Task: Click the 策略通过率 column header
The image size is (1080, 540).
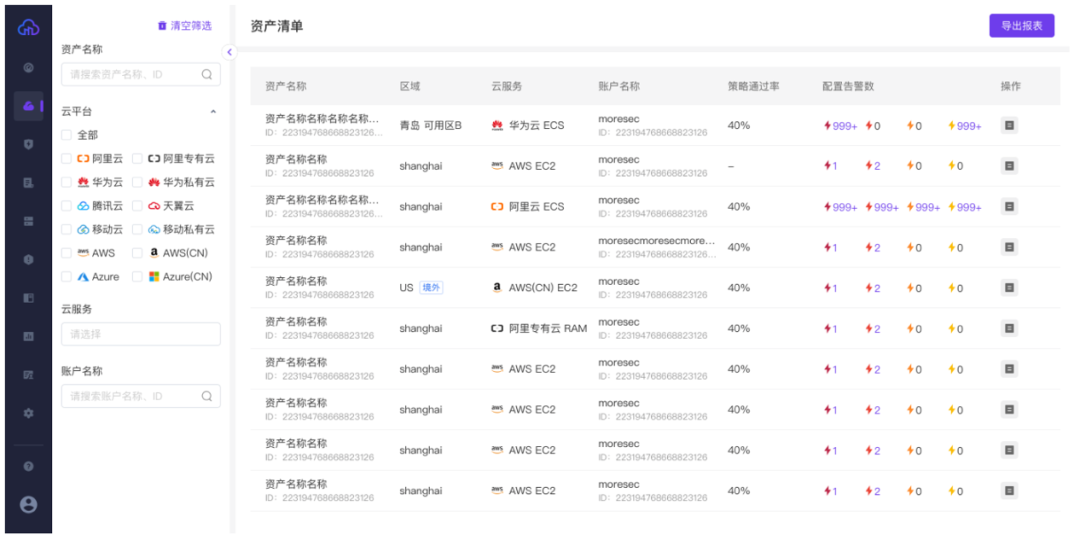Action: point(754,86)
